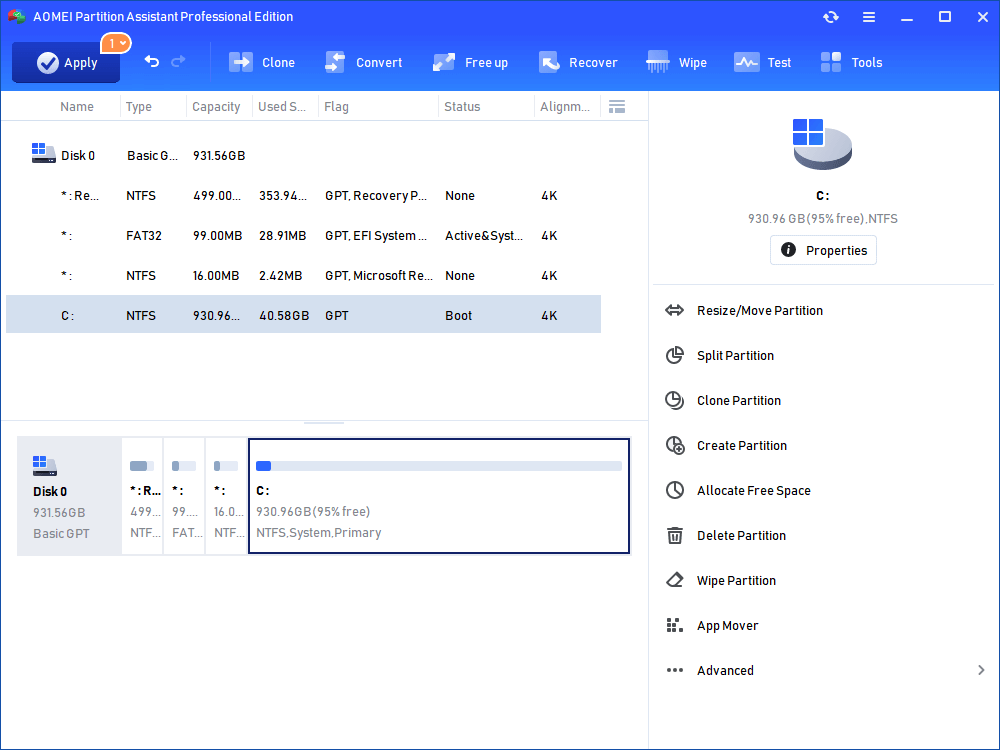Open the hamburger menu in title bar
Image resolution: width=1000 pixels, height=750 pixels.
click(x=869, y=17)
